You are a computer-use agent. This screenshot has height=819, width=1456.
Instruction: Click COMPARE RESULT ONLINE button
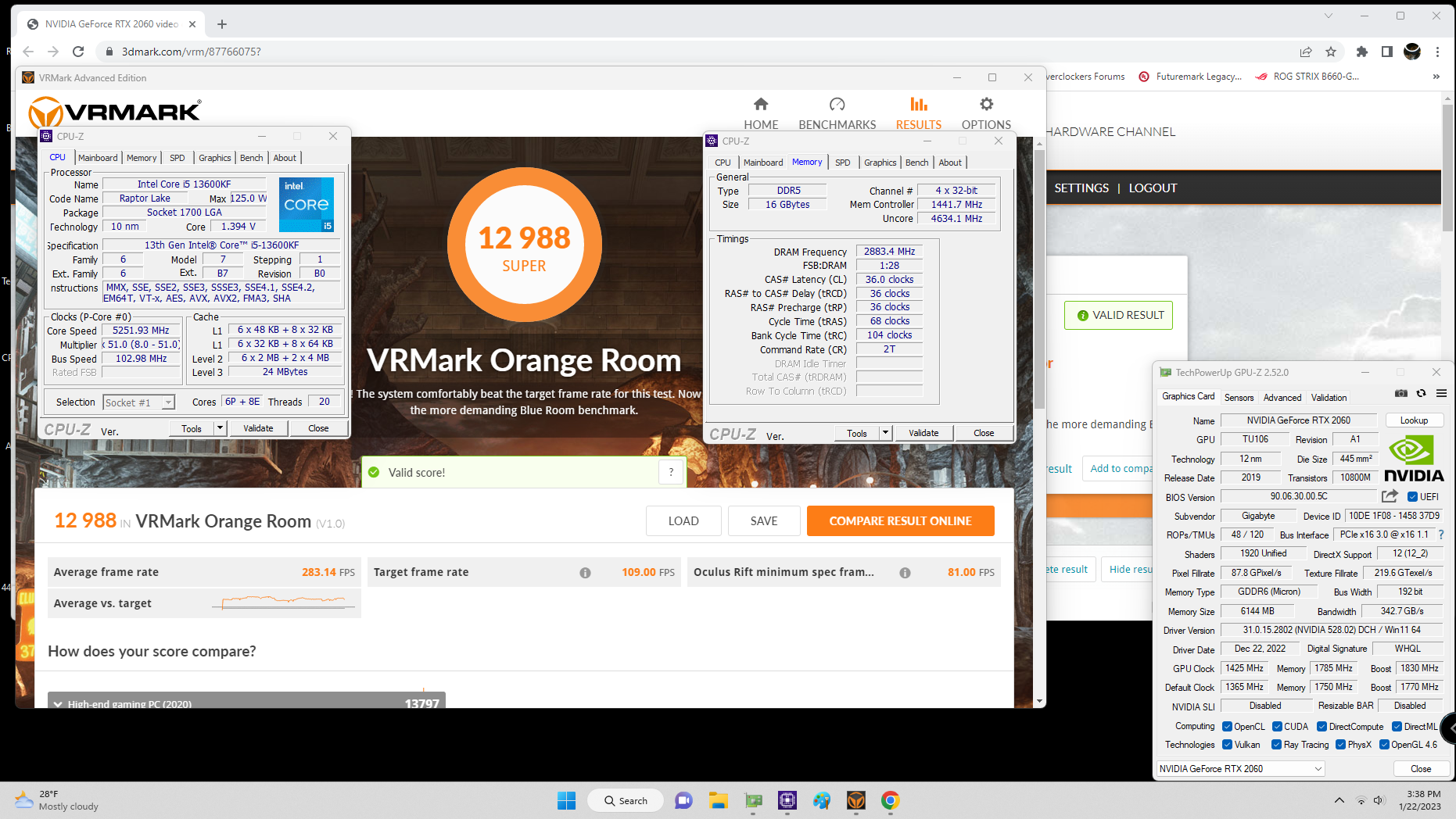pyautogui.click(x=900, y=521)
